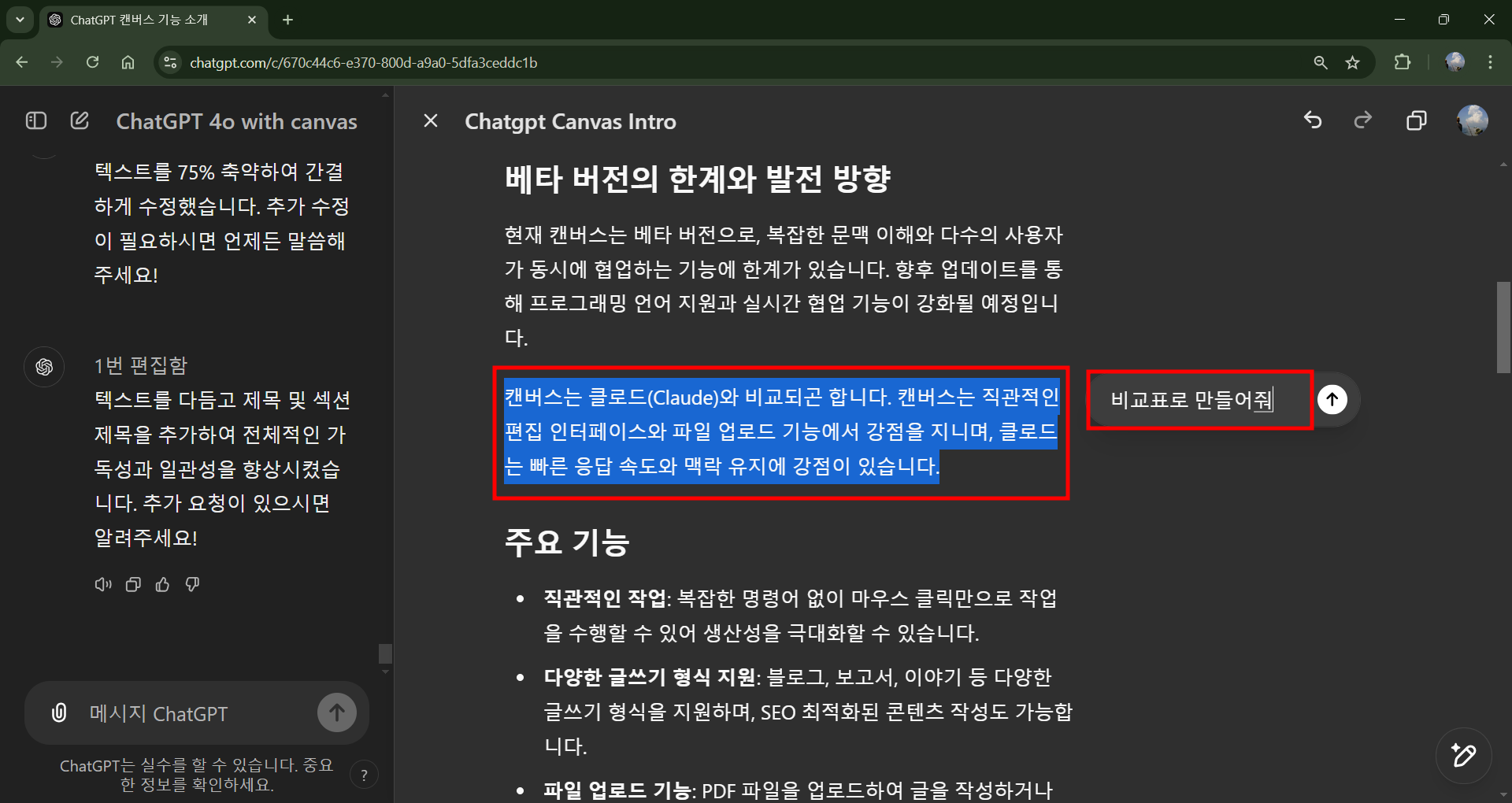Open the Chrome profile avatar

coord(1455,62)
